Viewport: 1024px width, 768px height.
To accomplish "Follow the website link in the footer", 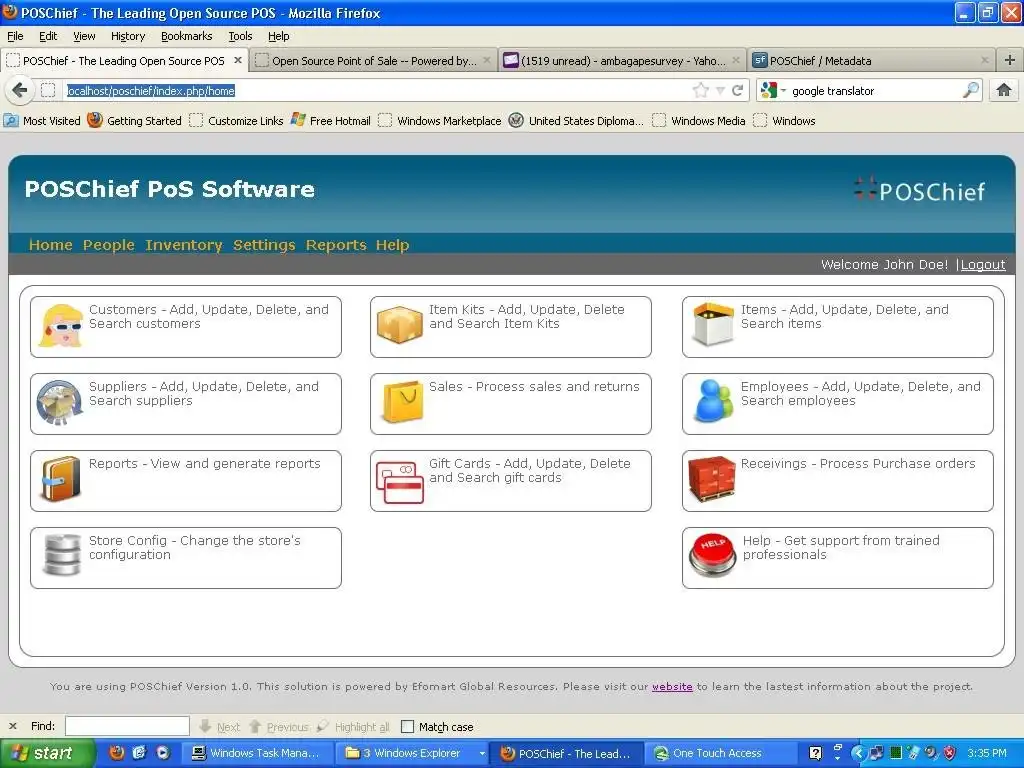I will coord(672,686).
